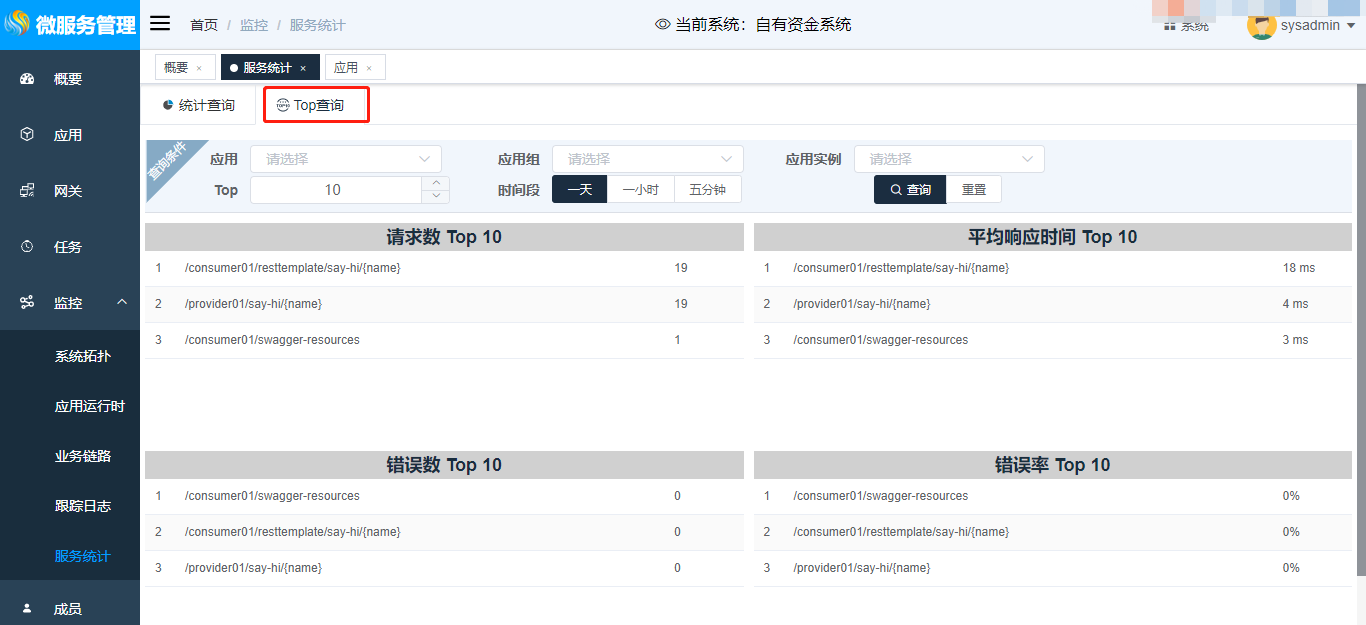Select 一天 time range

[579, 190]
